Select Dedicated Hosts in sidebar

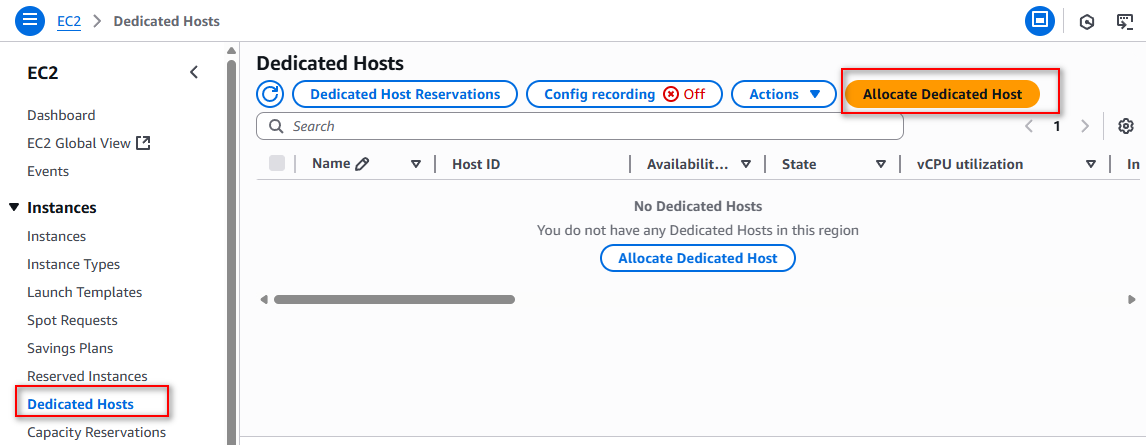80,404
